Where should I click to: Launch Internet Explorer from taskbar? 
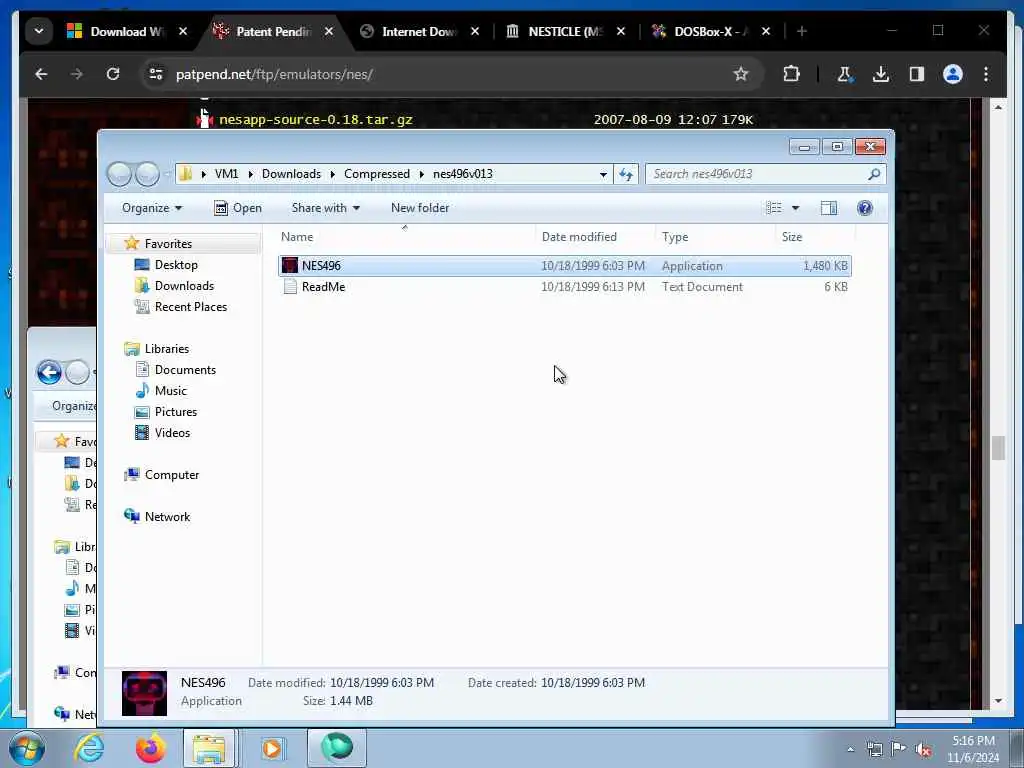[89, 748]
